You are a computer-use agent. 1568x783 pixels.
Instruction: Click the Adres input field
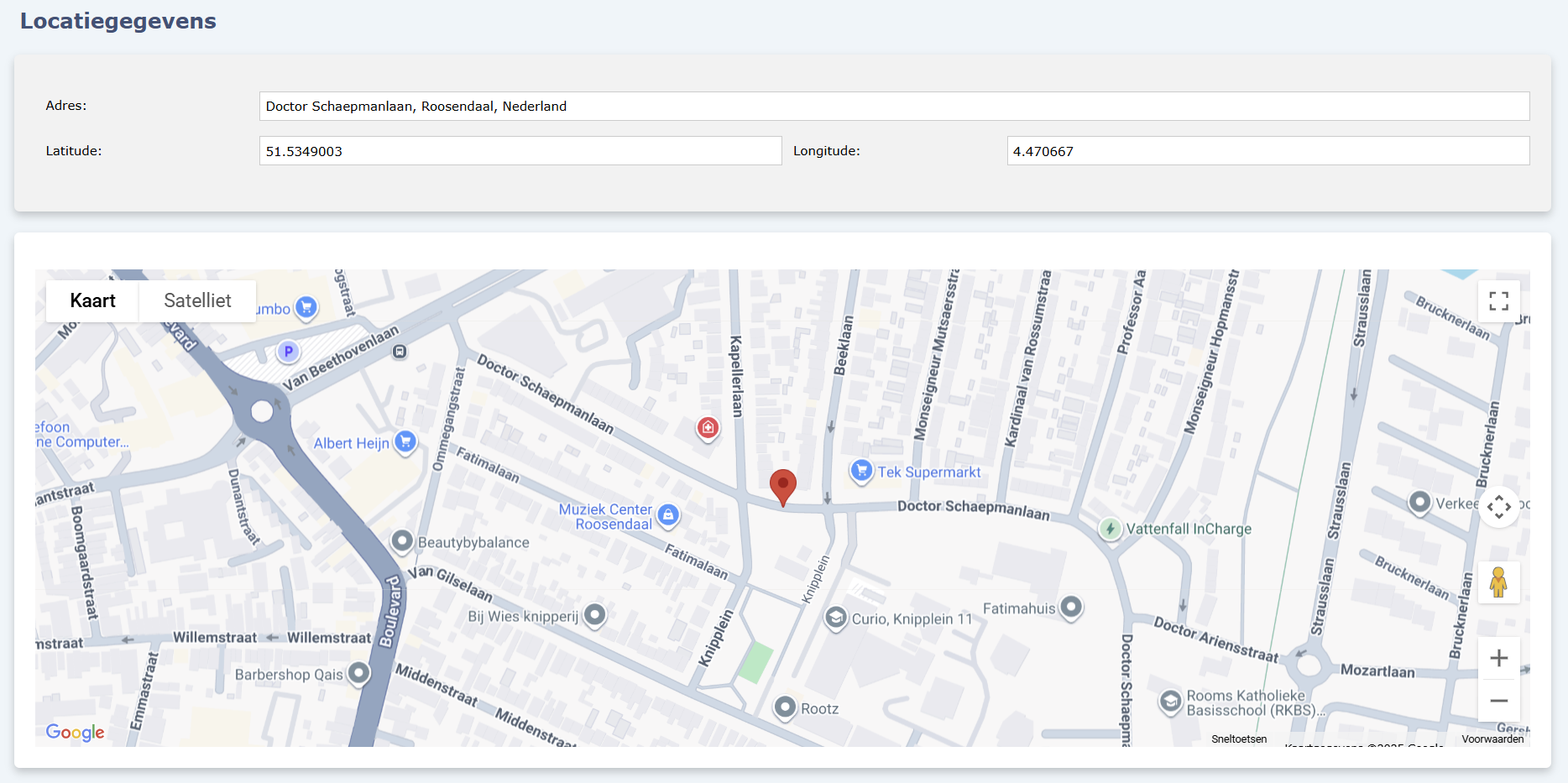(894, 106)
